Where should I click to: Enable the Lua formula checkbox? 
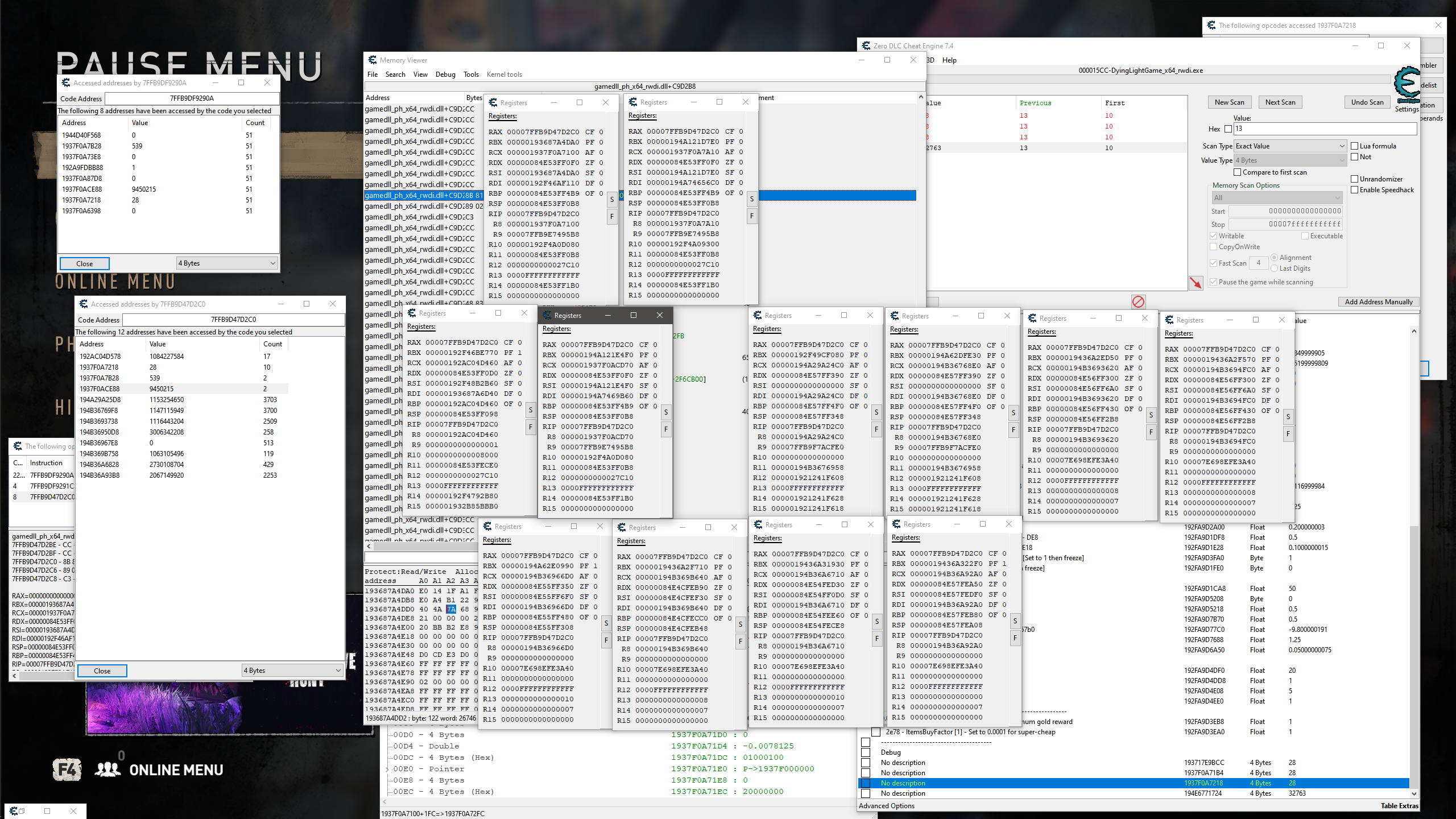1355,146
